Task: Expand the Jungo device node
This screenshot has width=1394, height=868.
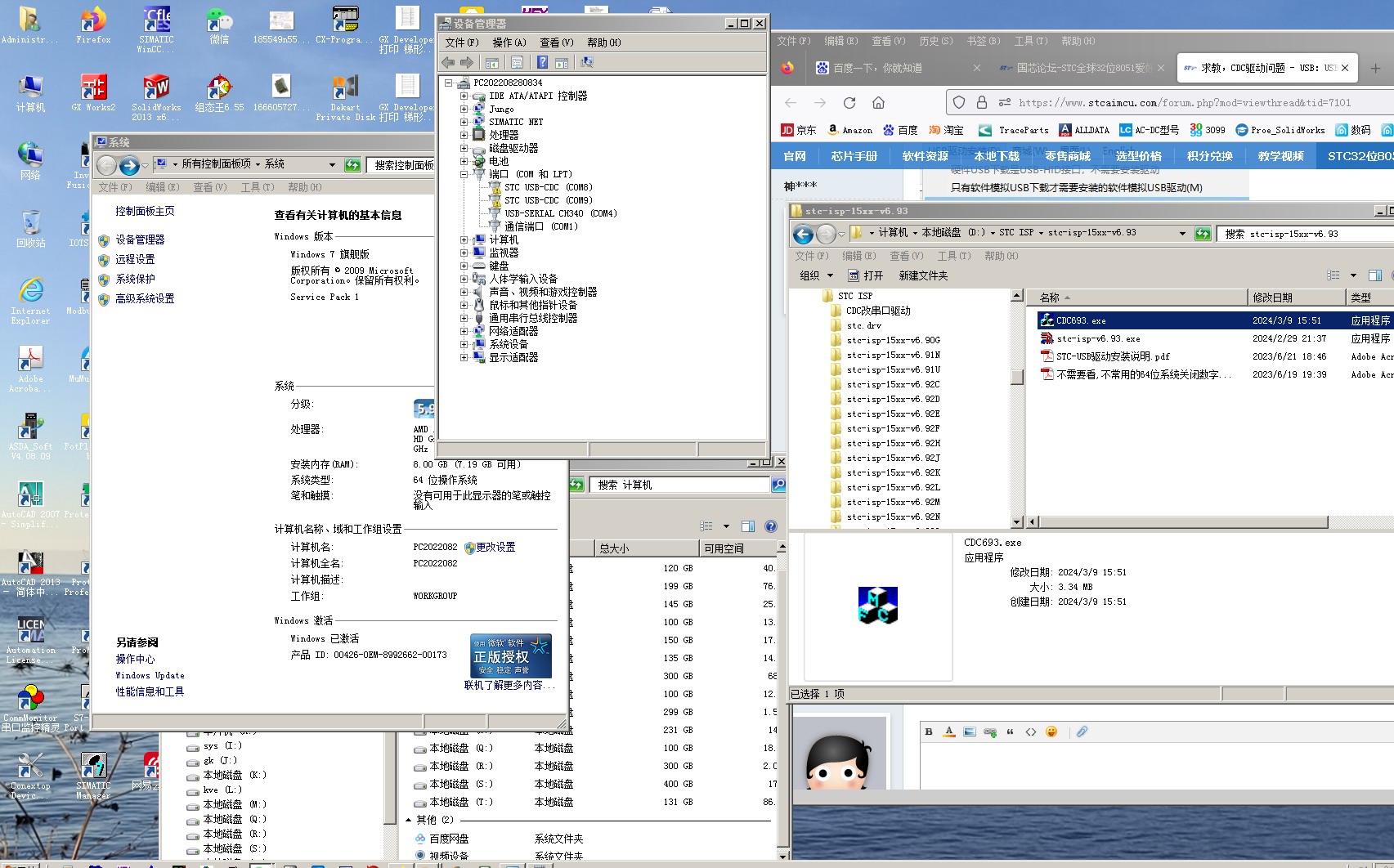Action: 464,109
